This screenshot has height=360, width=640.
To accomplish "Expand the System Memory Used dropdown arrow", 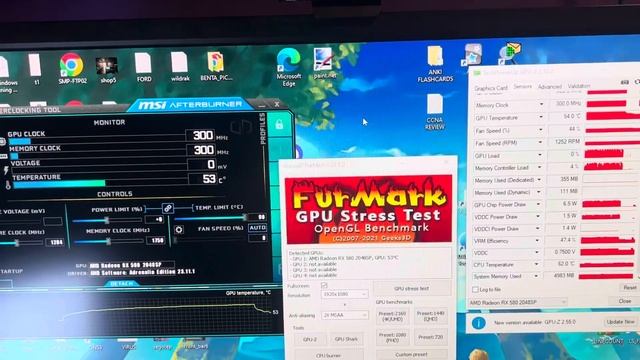I will coord(536,276).
